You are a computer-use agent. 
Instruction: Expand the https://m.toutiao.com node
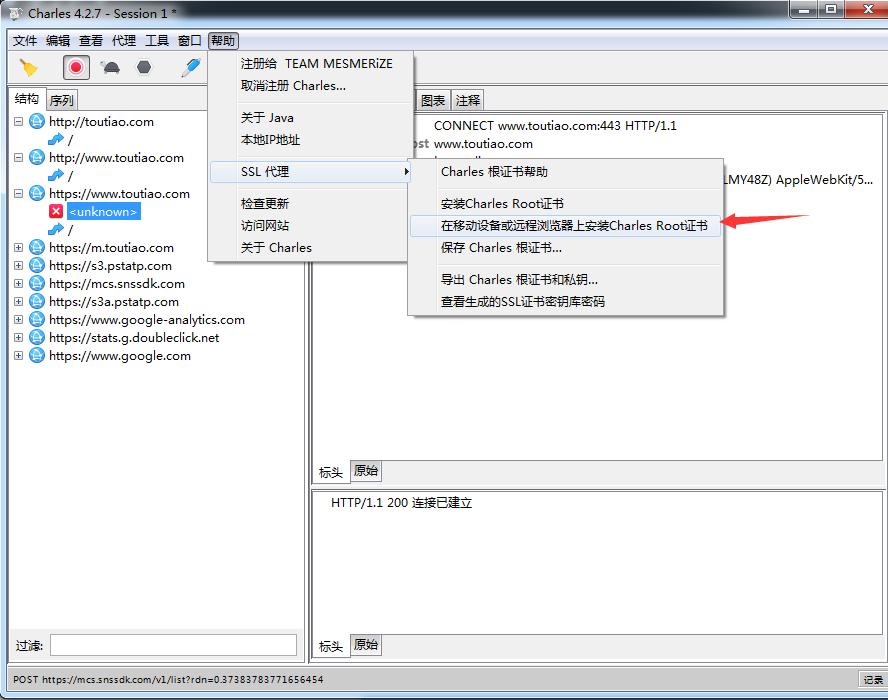point(19,247)
